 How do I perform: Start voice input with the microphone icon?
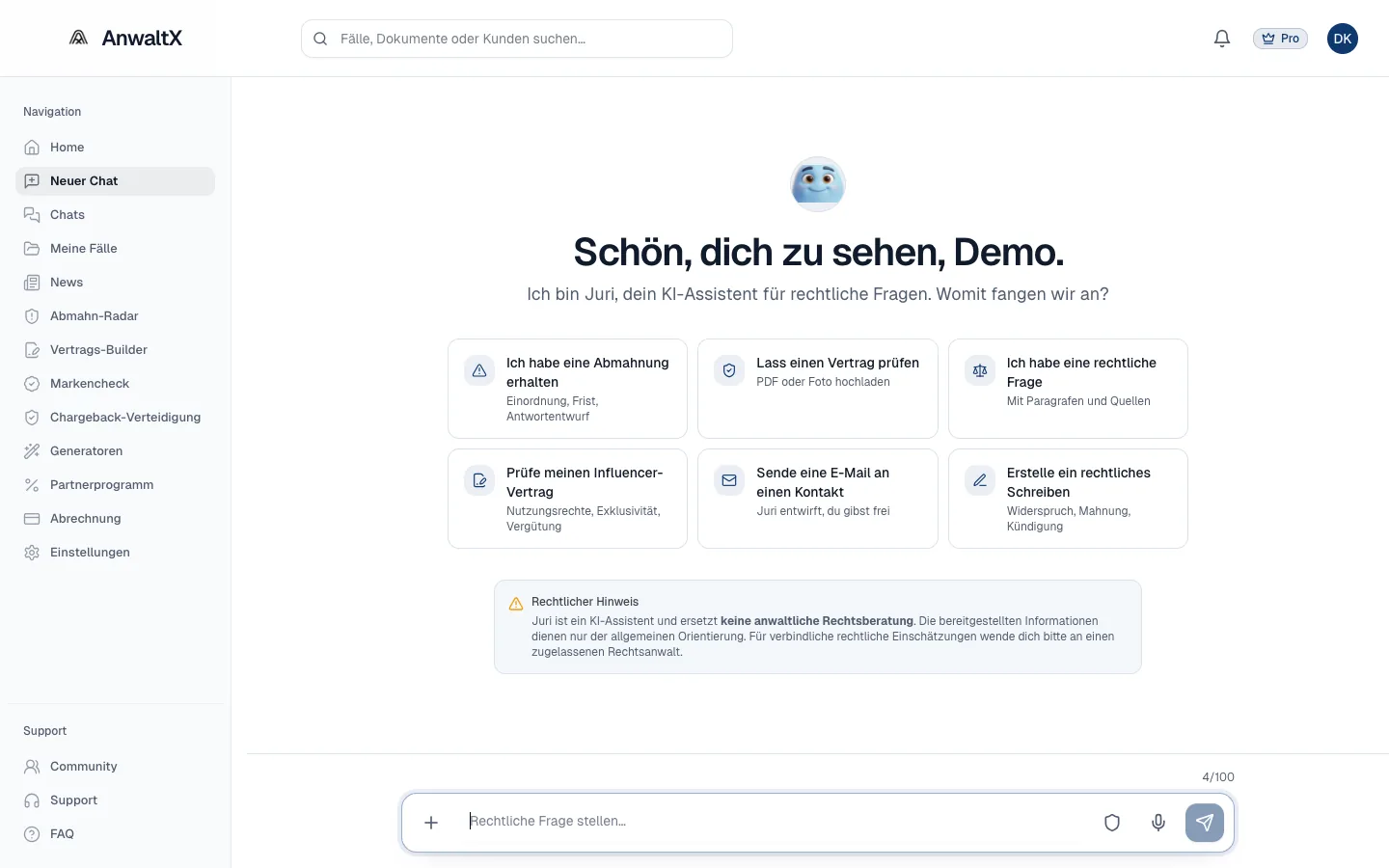click(x=1158, y=823)
